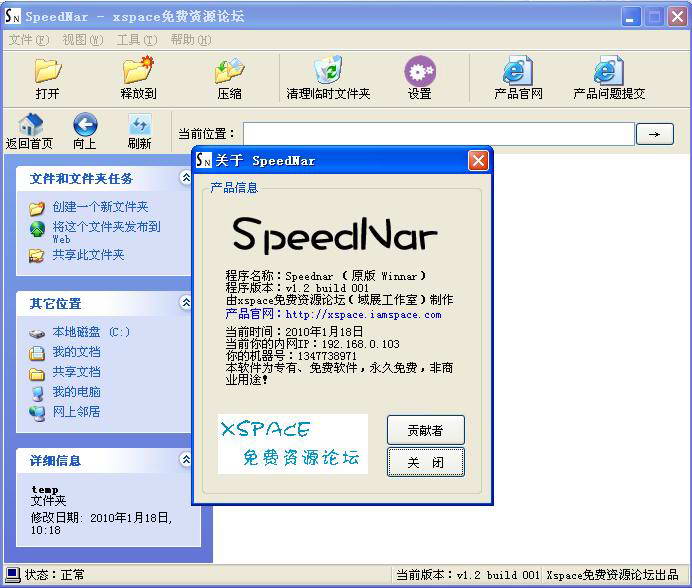The width and height of the screenshot is (692, 588).
Task: Click Xspace免费资源论坛出品 status text
Action: pyautogui.click(x=612, y=575)
